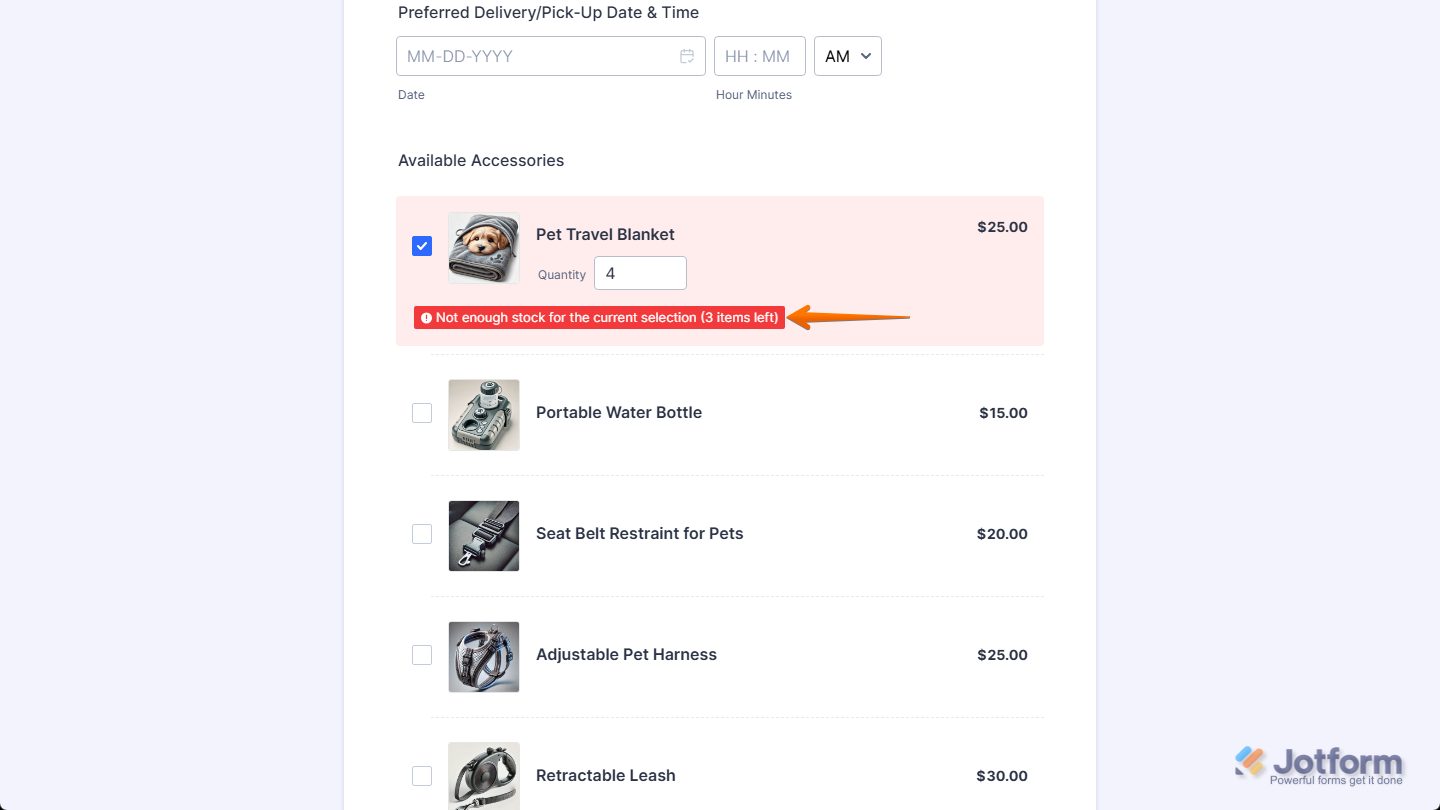
Task: Click the Jotform logo badge
Action: pyautogui.click(x=1319, y=766)
